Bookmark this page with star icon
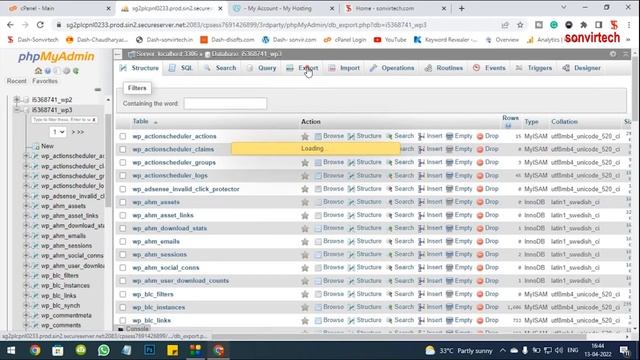Viewport: 640px width, 360px height. [x=520, y=25]
